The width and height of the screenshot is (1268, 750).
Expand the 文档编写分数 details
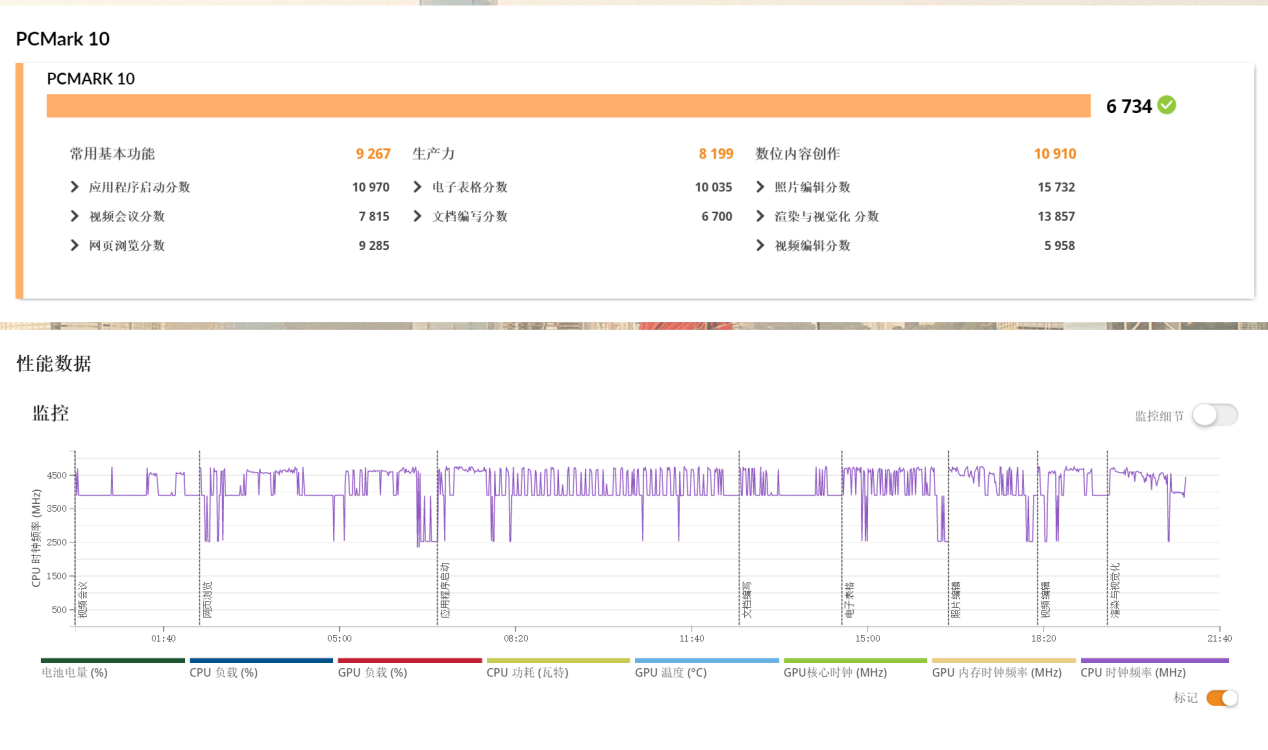coord(418,216)
